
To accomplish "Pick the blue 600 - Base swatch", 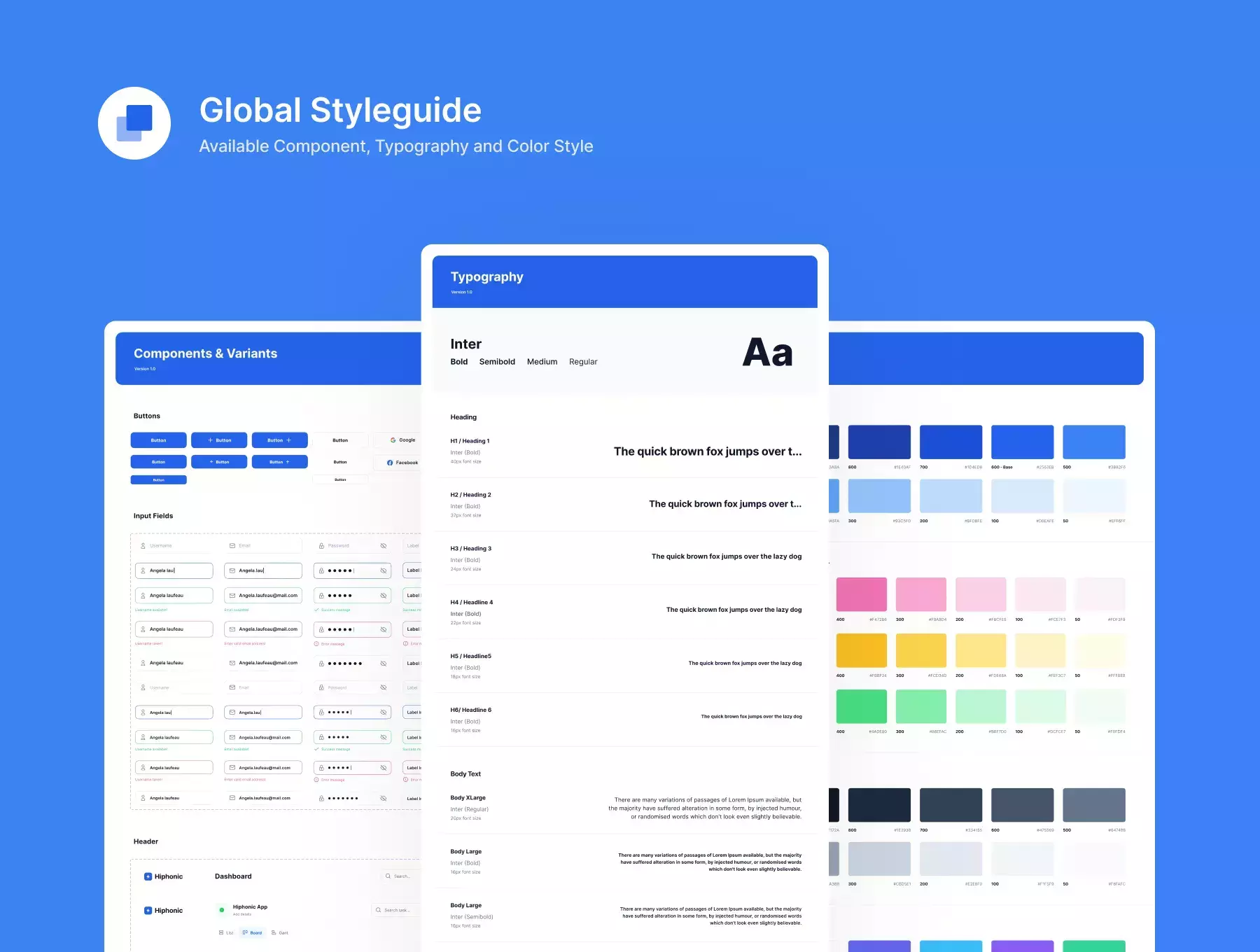I will pos(1022,442).
